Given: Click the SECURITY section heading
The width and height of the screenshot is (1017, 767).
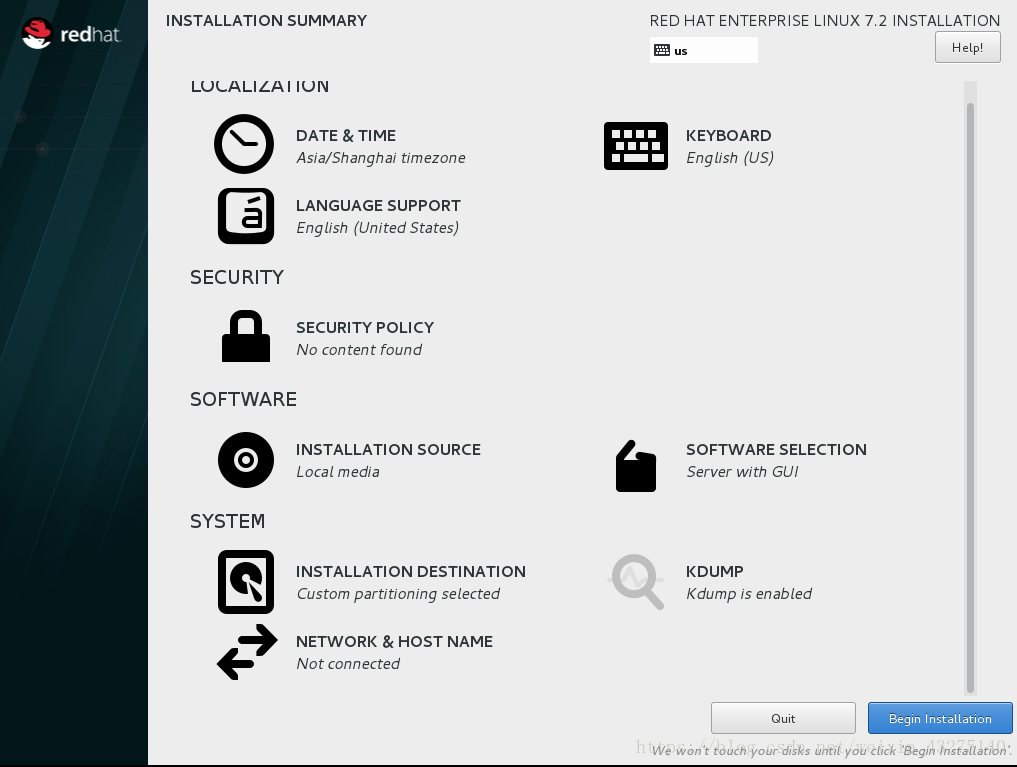Looking at the screenshot, I should [237, 277].
